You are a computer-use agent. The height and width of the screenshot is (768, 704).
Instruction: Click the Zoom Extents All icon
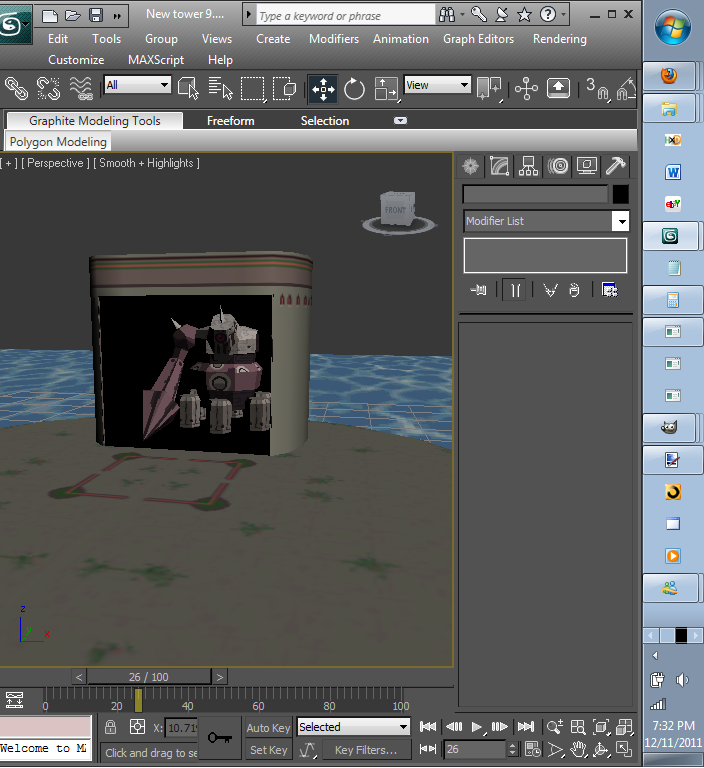pyautogui.click(x=624, y=727)
